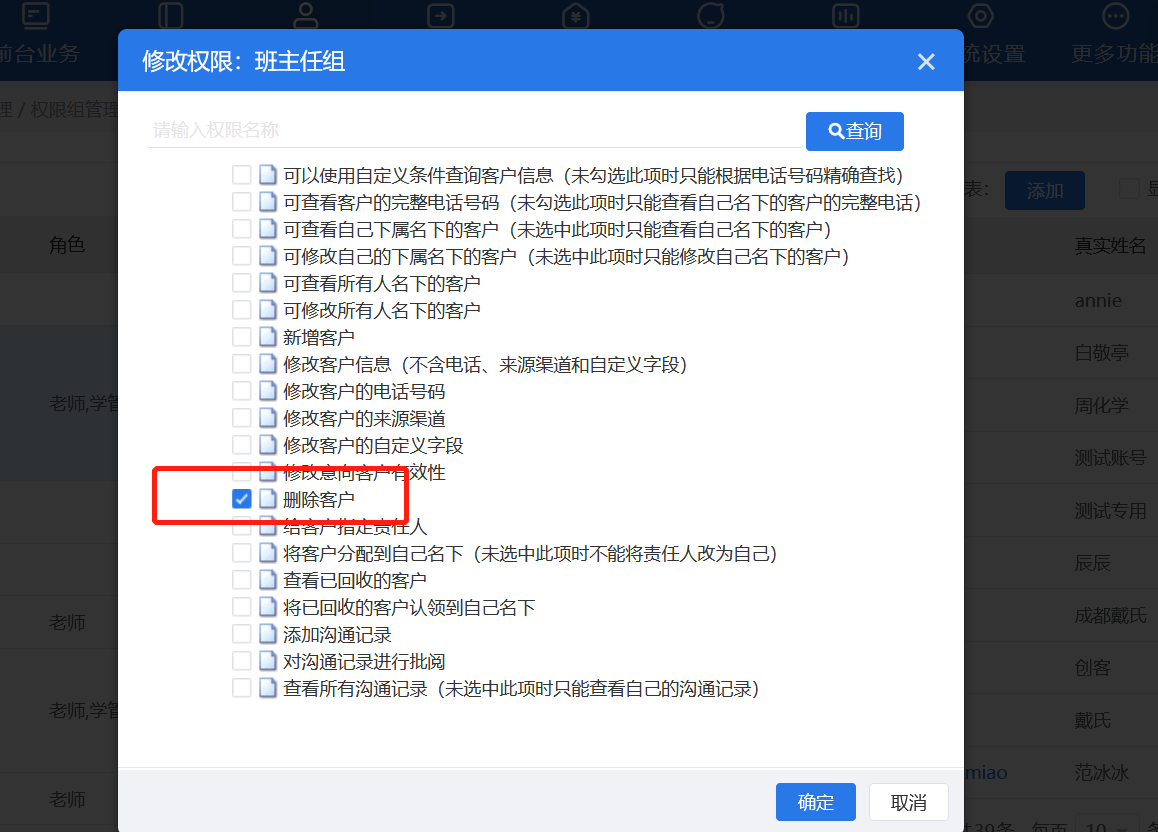Check 可查看自己下属名下的客户 checkbox
The width and height of the screenshot is (1158, 832).
241,229
